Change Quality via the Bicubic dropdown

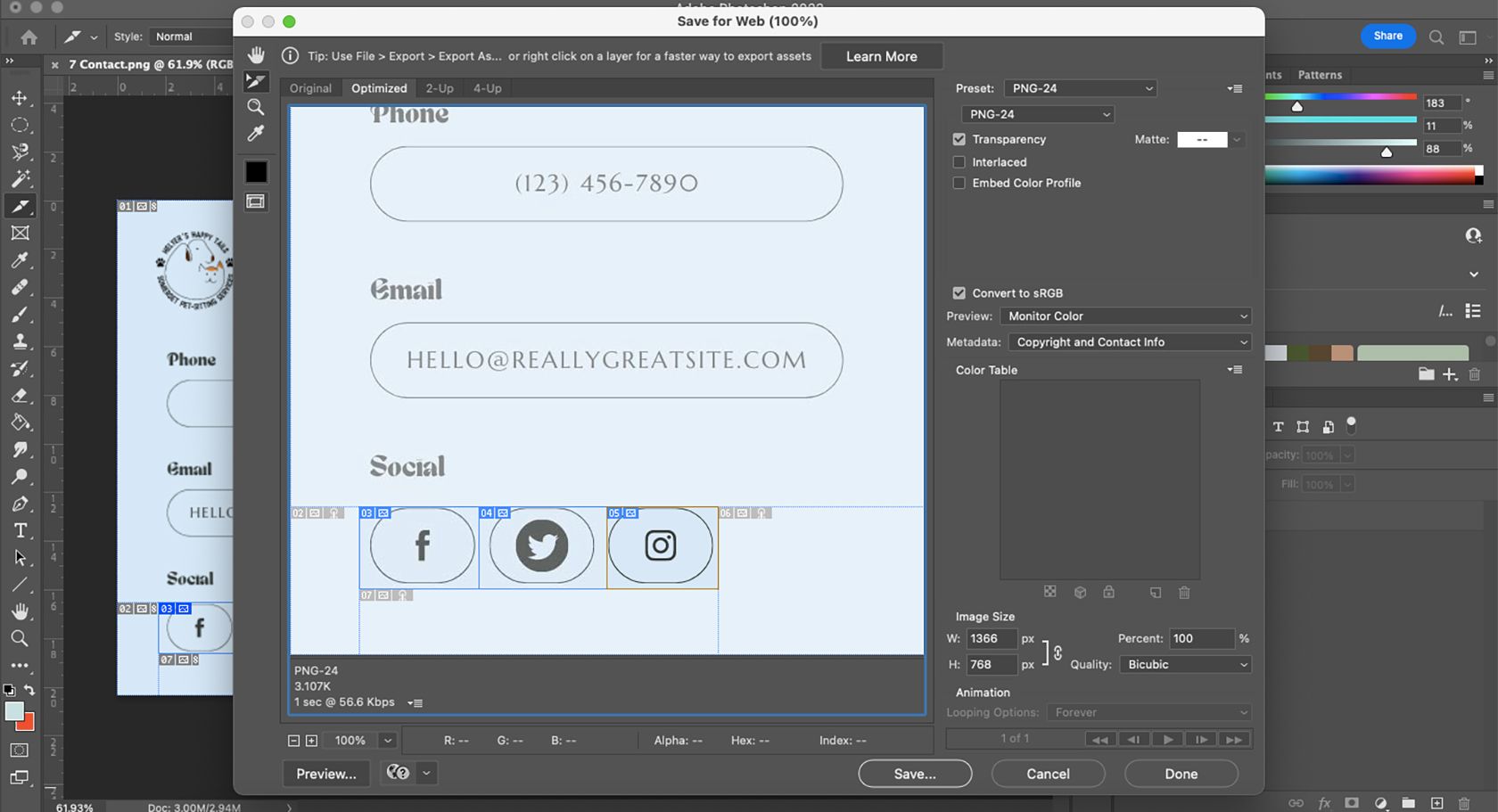(1184, 664)
